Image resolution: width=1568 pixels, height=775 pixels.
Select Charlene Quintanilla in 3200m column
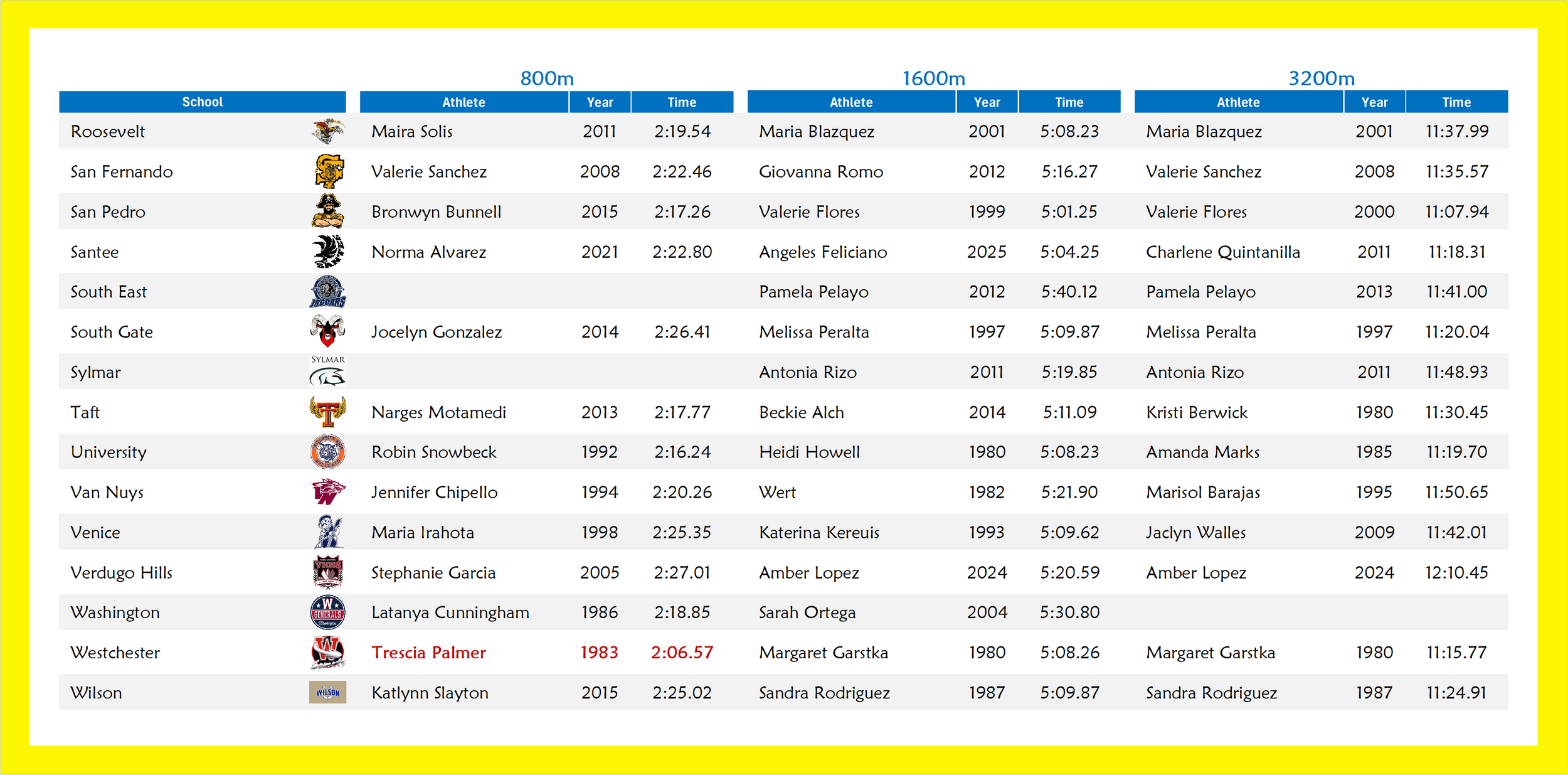point(1222,252)
